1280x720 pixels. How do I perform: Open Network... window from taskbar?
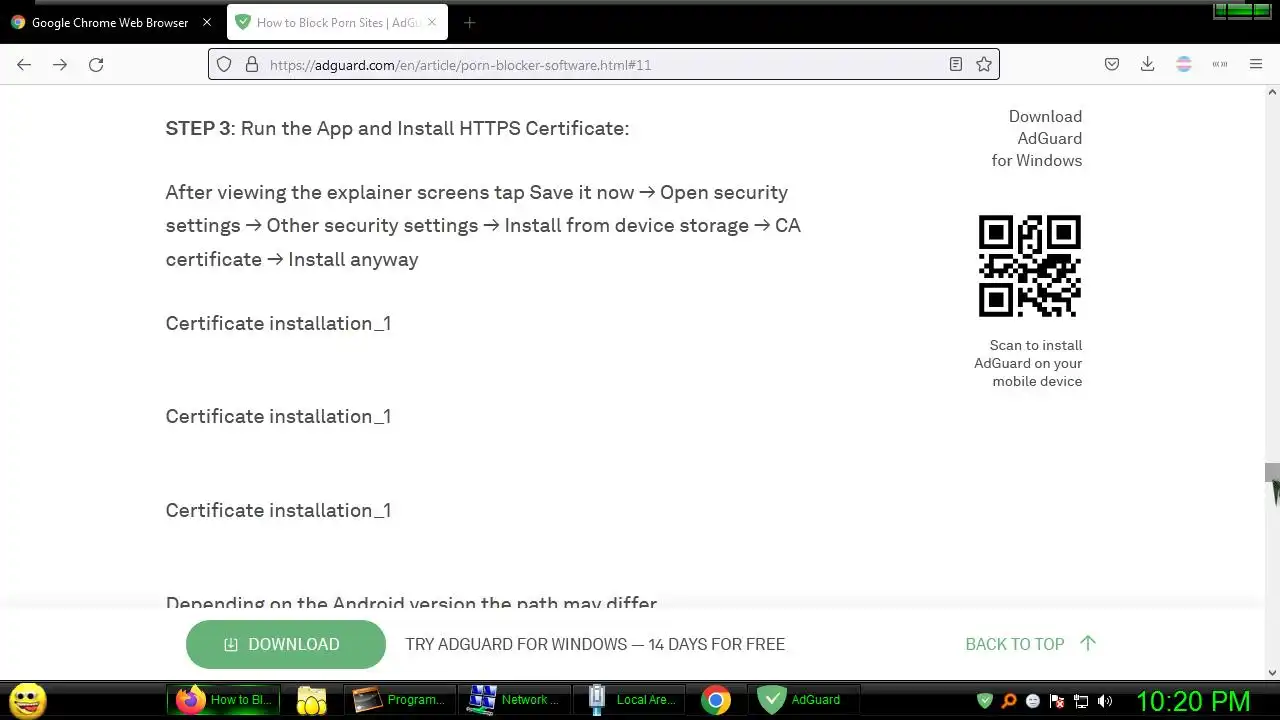(x=514, y=700)
